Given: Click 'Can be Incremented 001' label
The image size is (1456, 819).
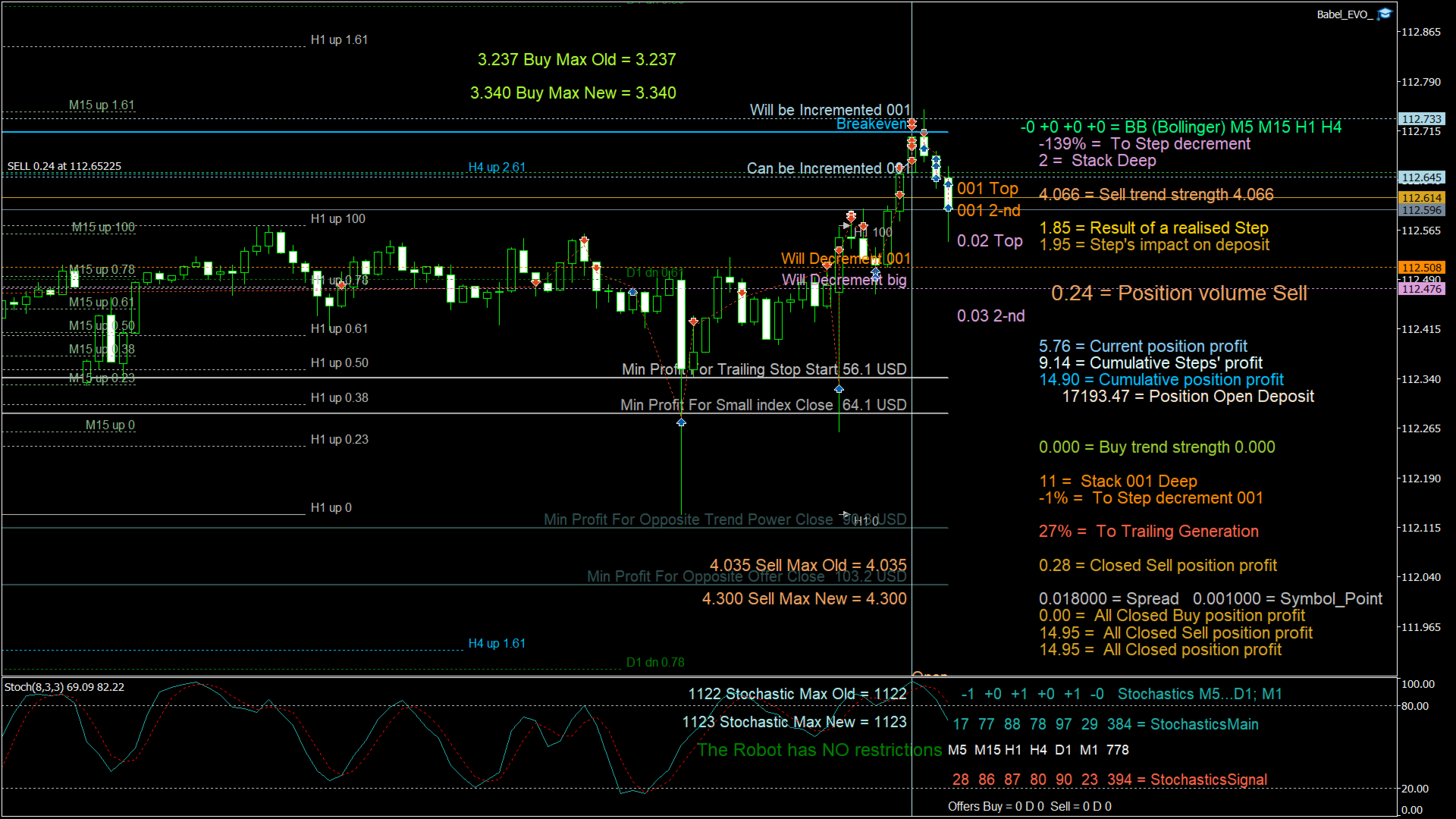Looking at the screenshot, I should 828,168.
